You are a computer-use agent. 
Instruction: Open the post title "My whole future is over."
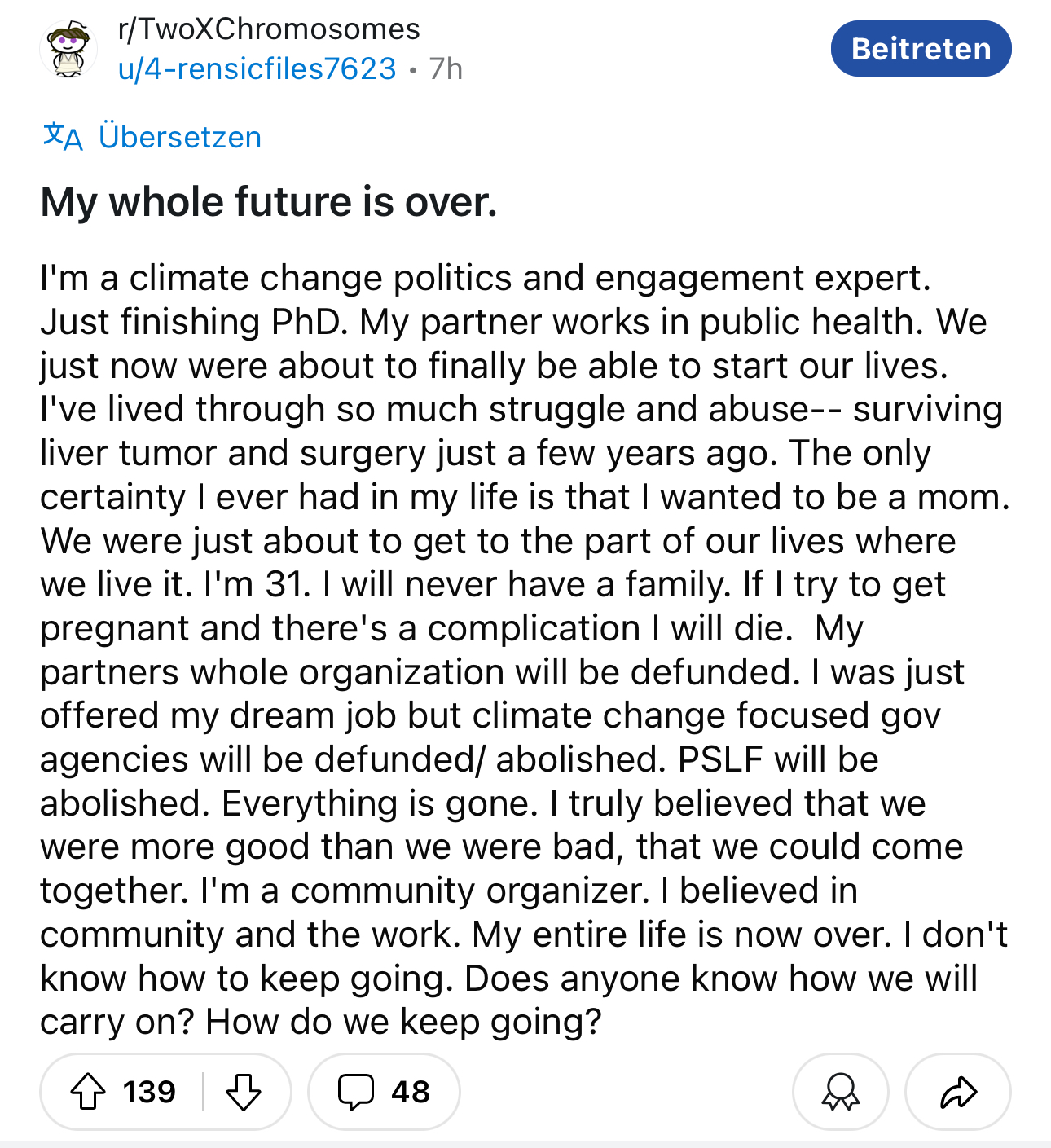[x=269, y=202]
